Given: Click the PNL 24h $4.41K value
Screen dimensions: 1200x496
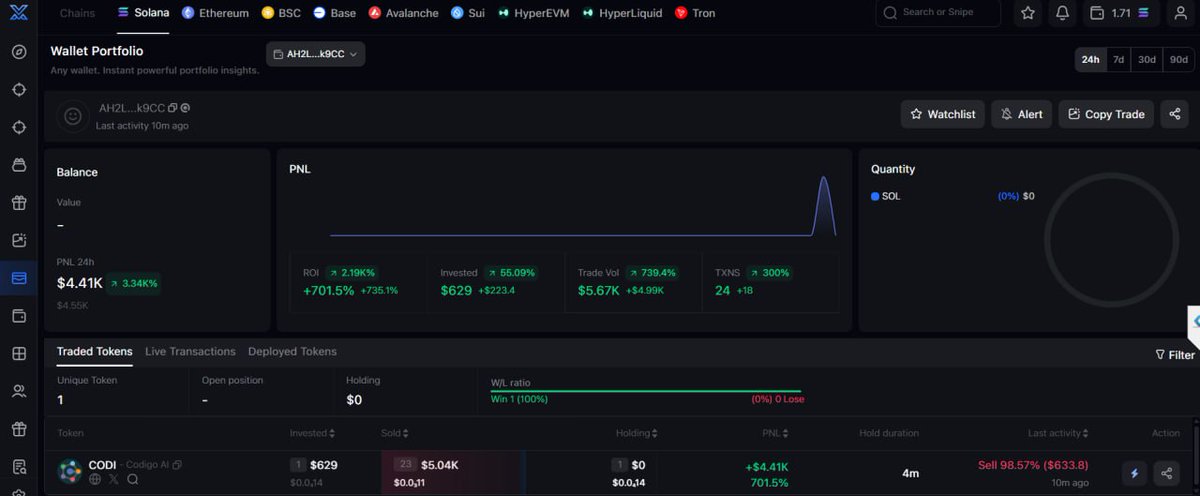Looking at the screenshot, I should click(x=79, y=283).
